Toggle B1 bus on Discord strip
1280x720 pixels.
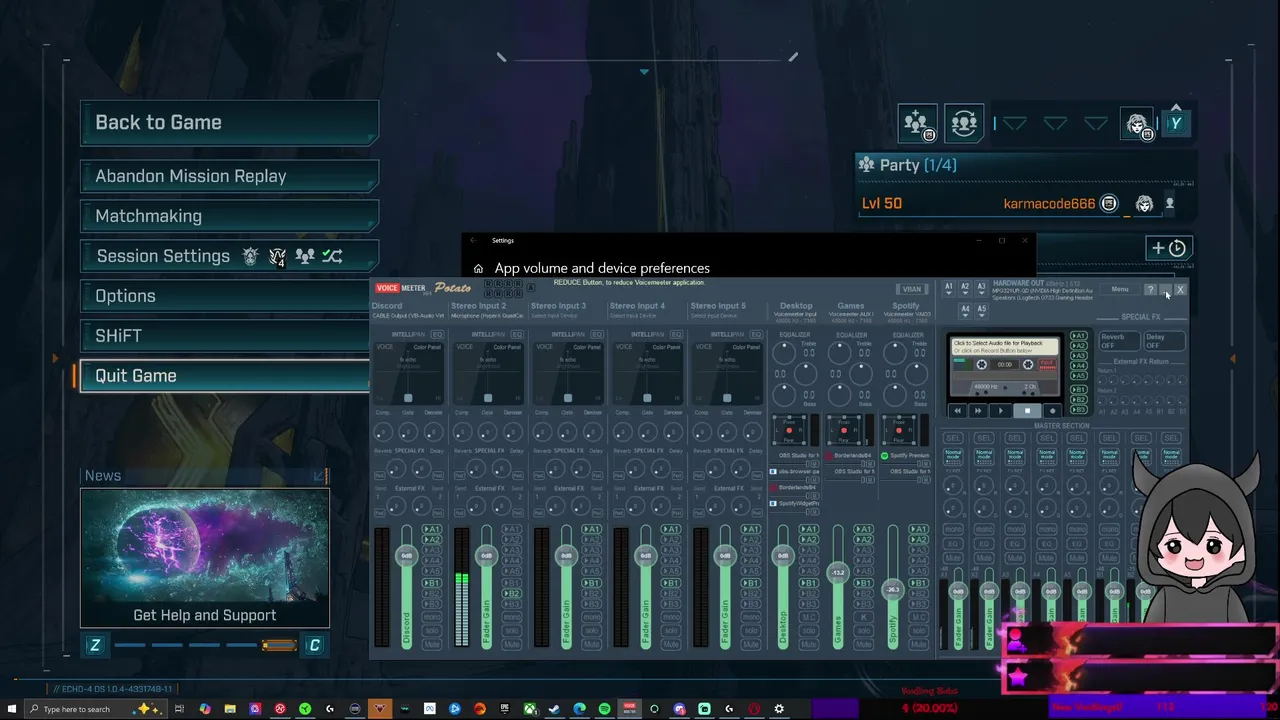coord(431,583)
